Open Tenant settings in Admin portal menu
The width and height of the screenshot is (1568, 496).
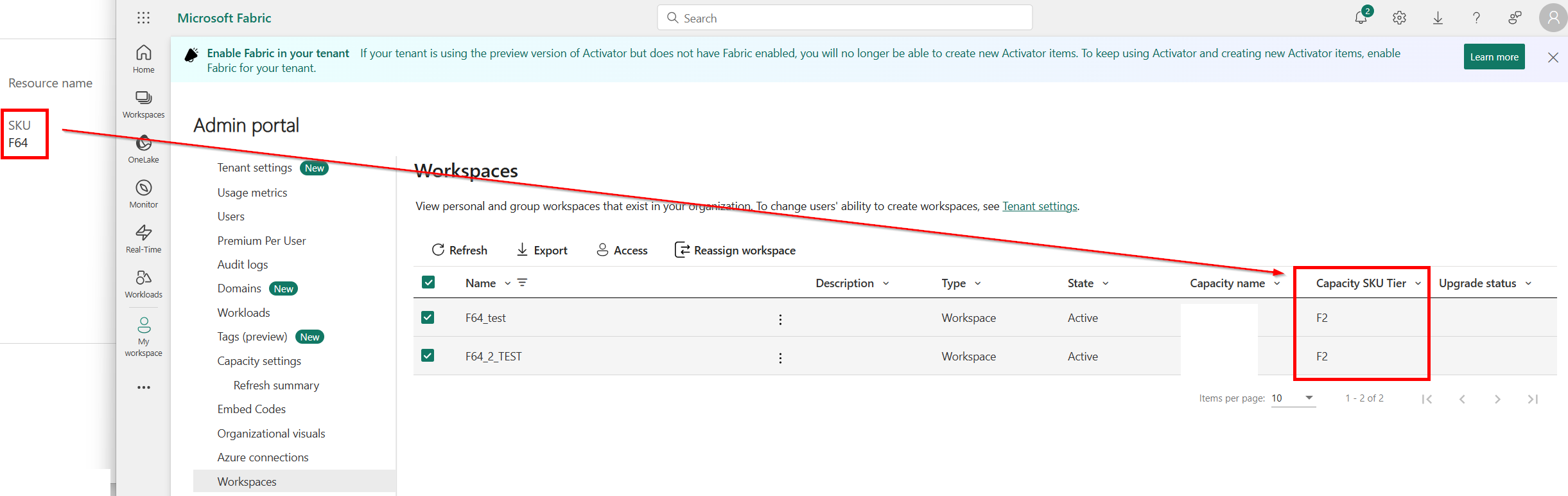tap(254, 168)
